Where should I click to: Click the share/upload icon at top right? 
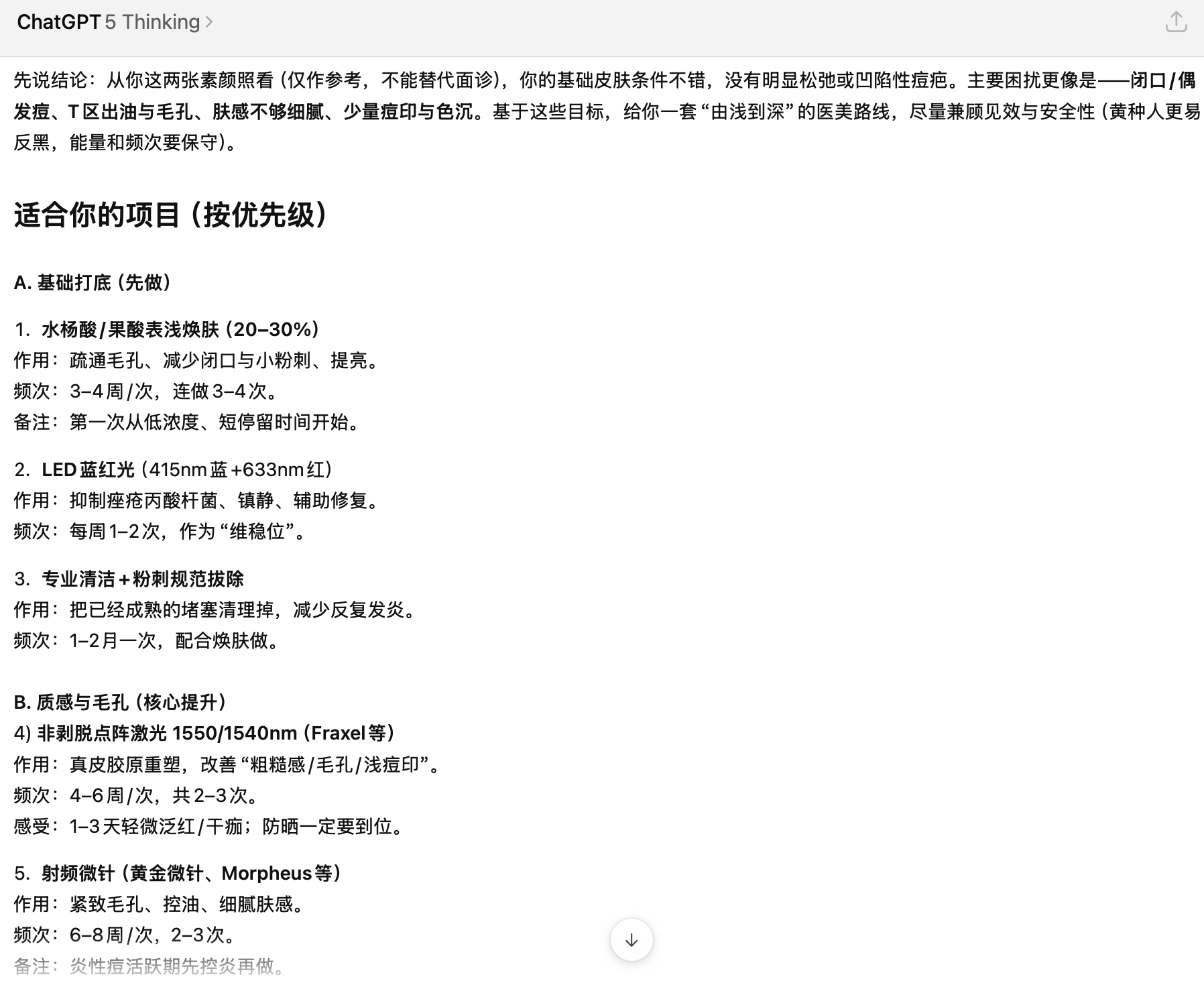(x=1176, y=22)
